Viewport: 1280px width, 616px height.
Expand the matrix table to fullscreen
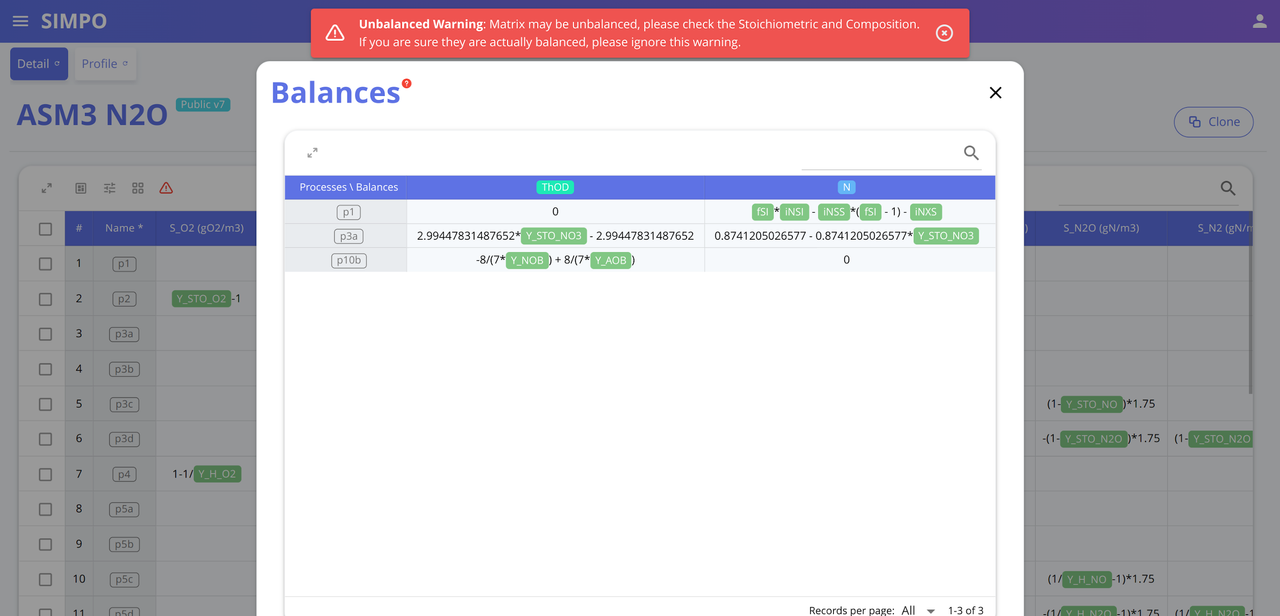46,188
